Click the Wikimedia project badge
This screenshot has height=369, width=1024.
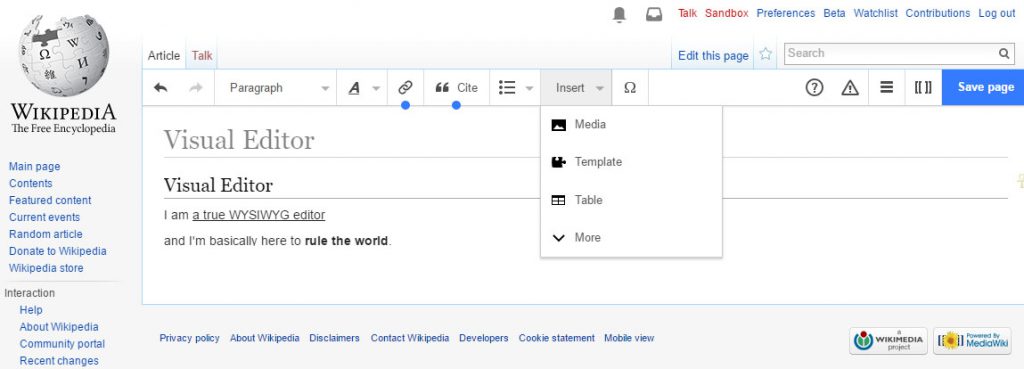pyautogui.click(x=888, y=341)
